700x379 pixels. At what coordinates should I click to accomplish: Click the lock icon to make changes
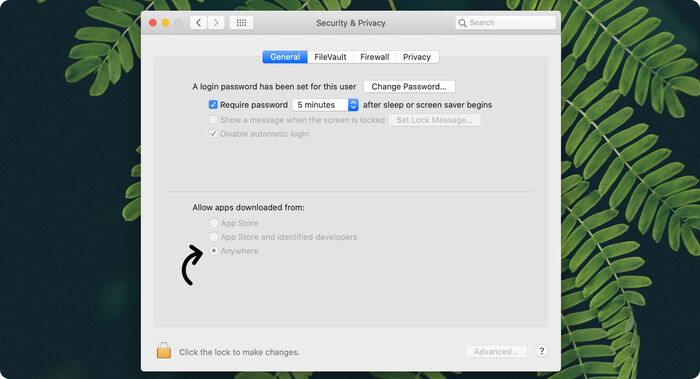pyautogui.click(x=164, y=350)
